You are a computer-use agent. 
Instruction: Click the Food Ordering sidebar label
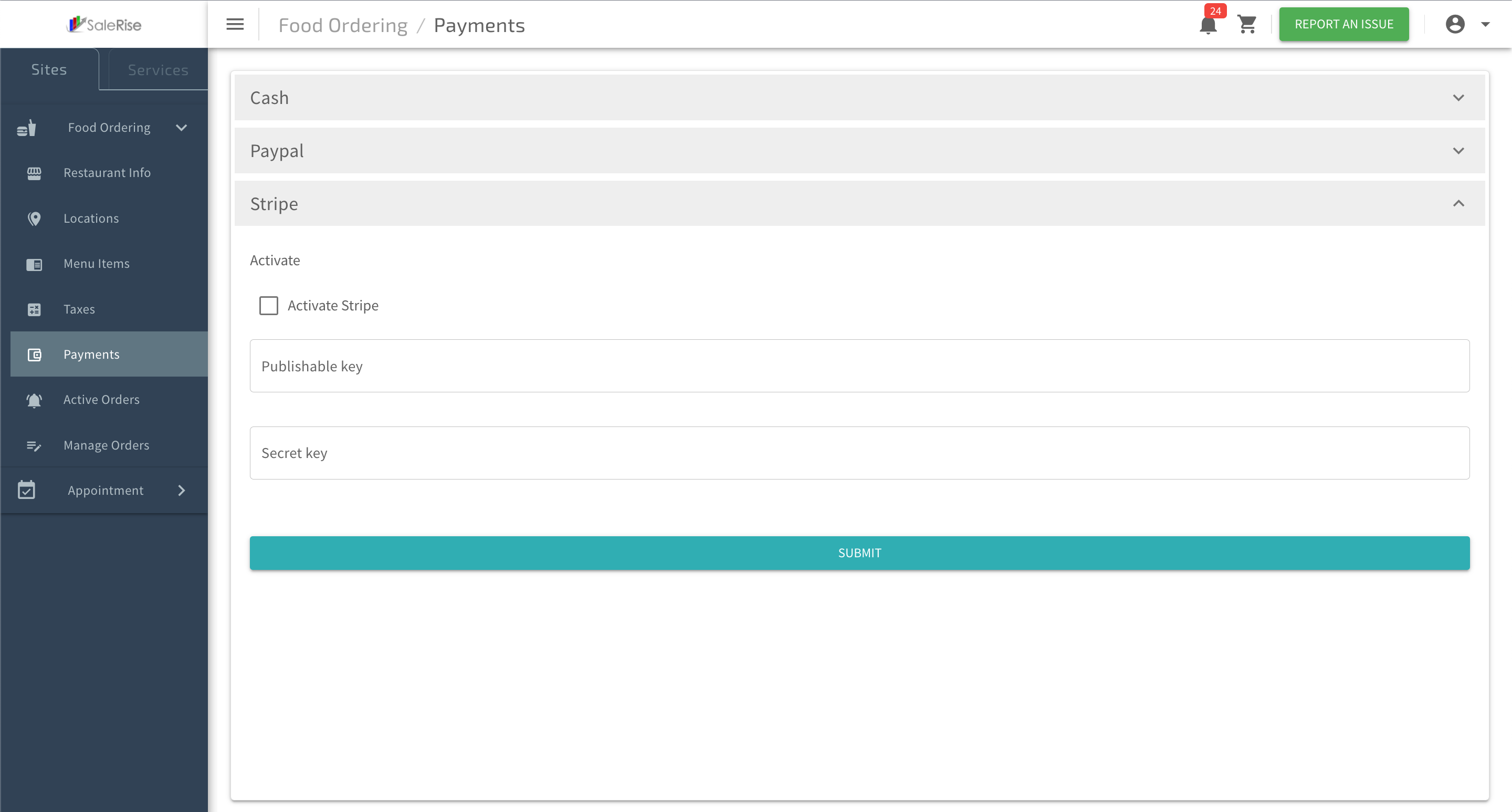(109, 128)
